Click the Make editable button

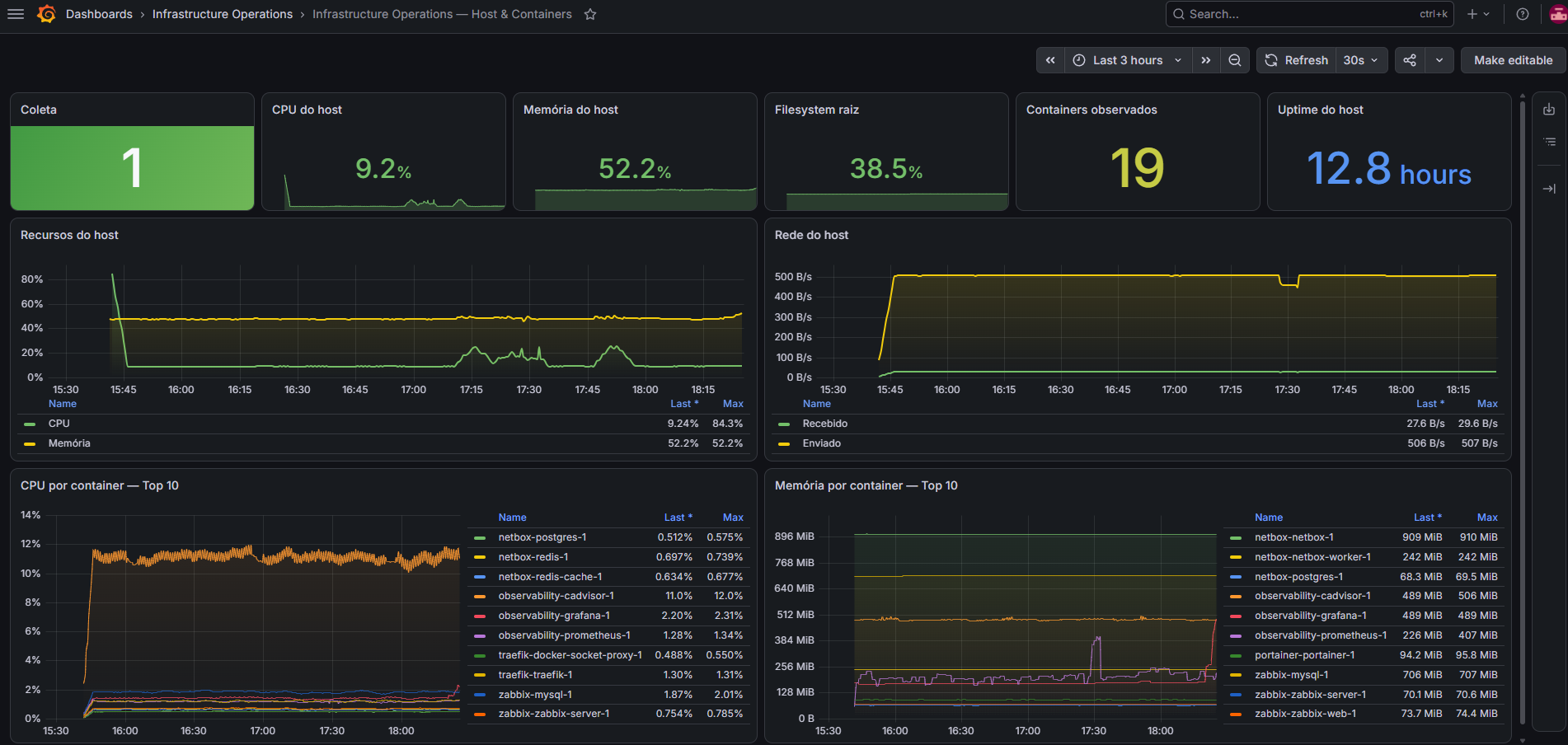click(x=1513, y=60)
